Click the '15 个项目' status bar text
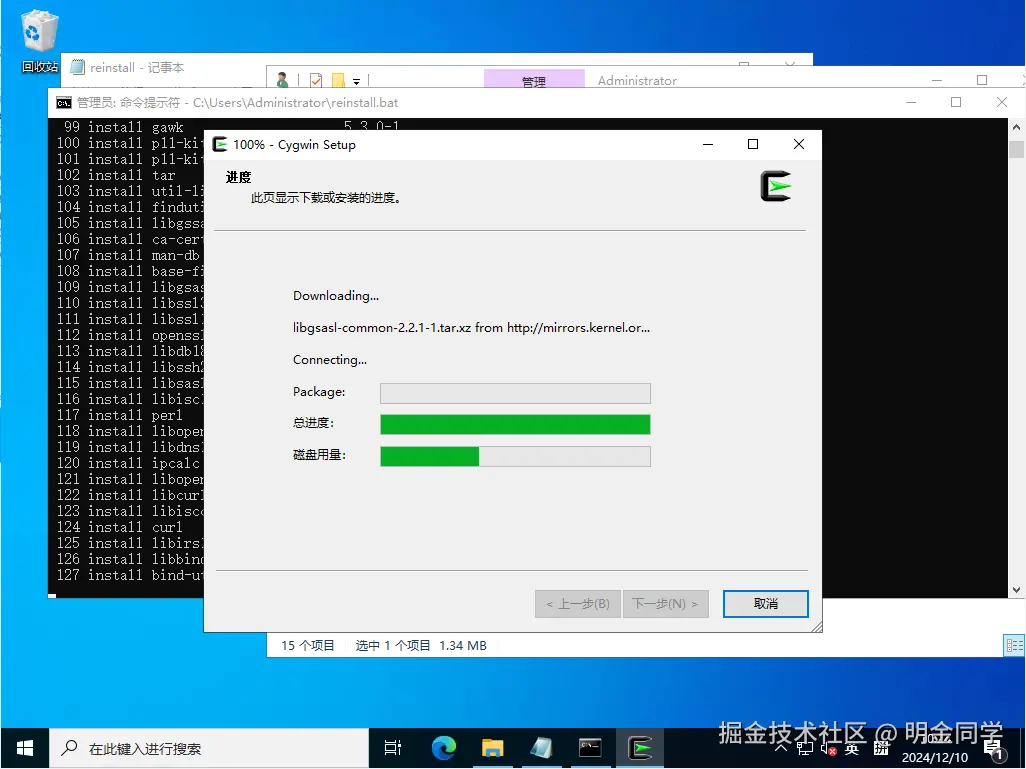 [x=308, y=645]
